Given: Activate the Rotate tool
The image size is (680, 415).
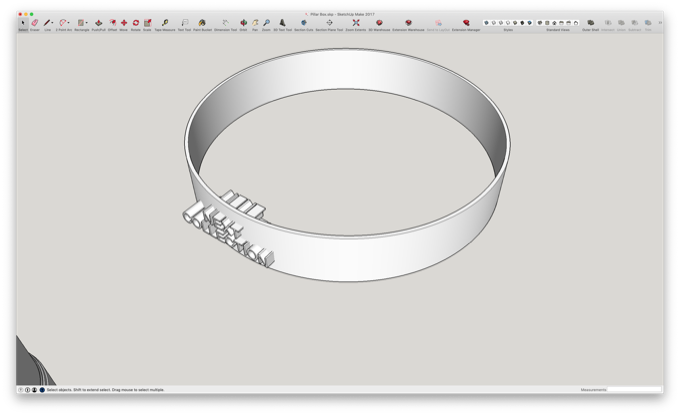Looking at the screenshot, I should coord(136,23).
